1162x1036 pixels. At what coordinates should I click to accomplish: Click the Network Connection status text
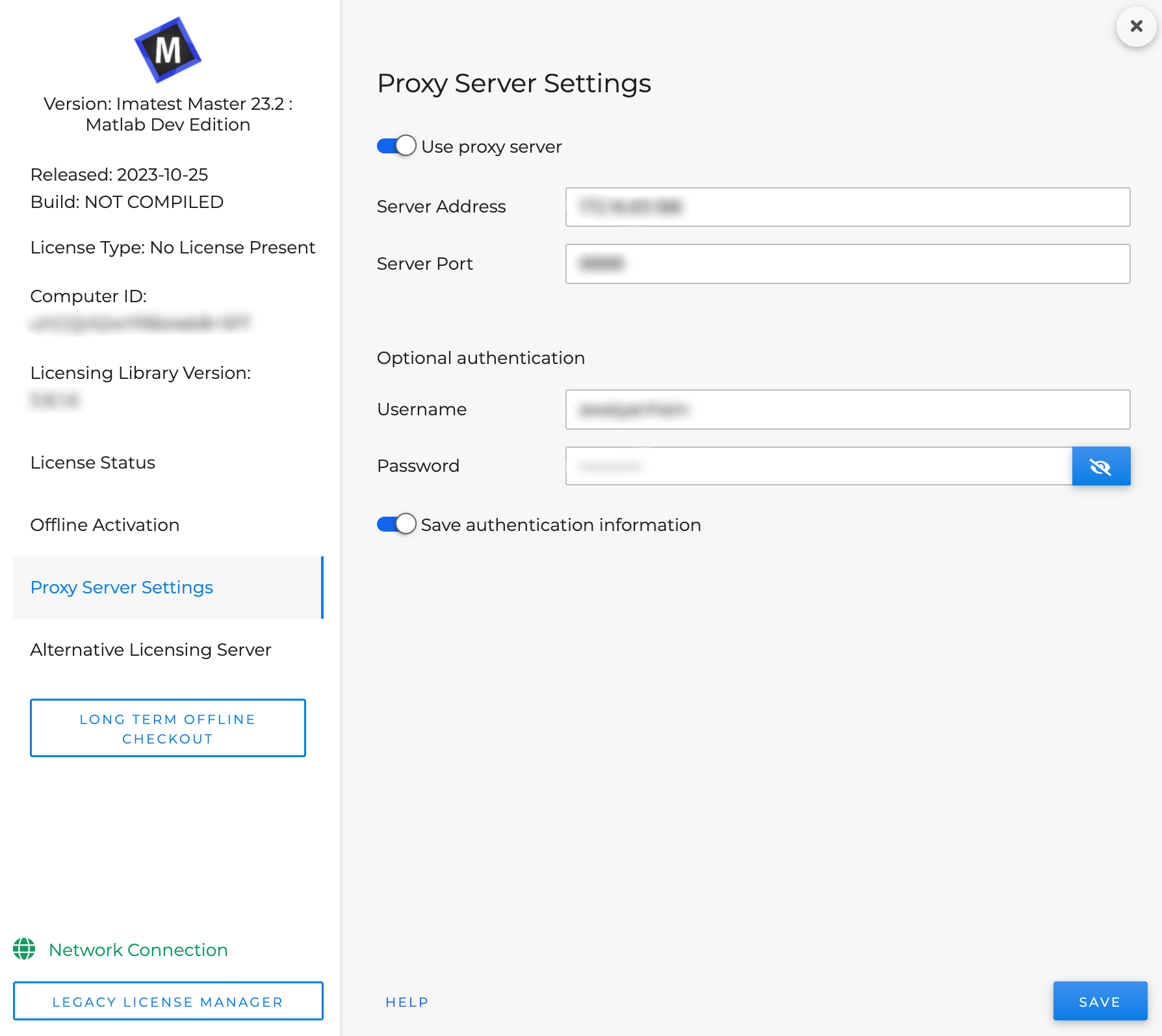(138, 949)
